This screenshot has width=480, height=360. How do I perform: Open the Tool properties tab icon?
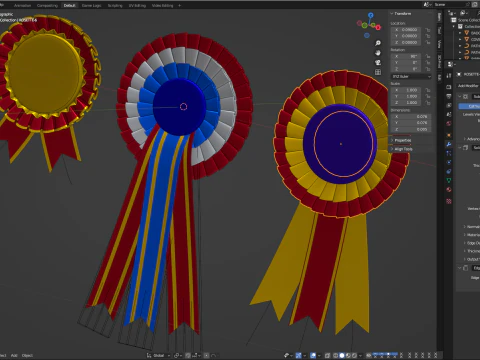click(x=449, y=75)
